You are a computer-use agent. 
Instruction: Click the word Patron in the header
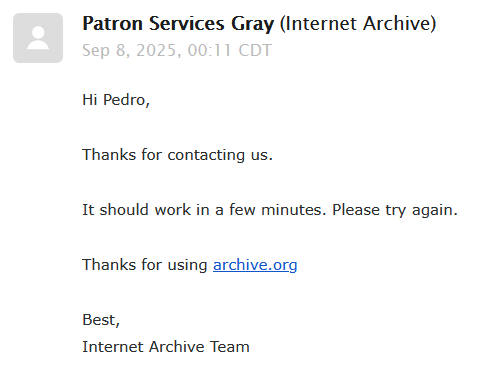point(112,24)
